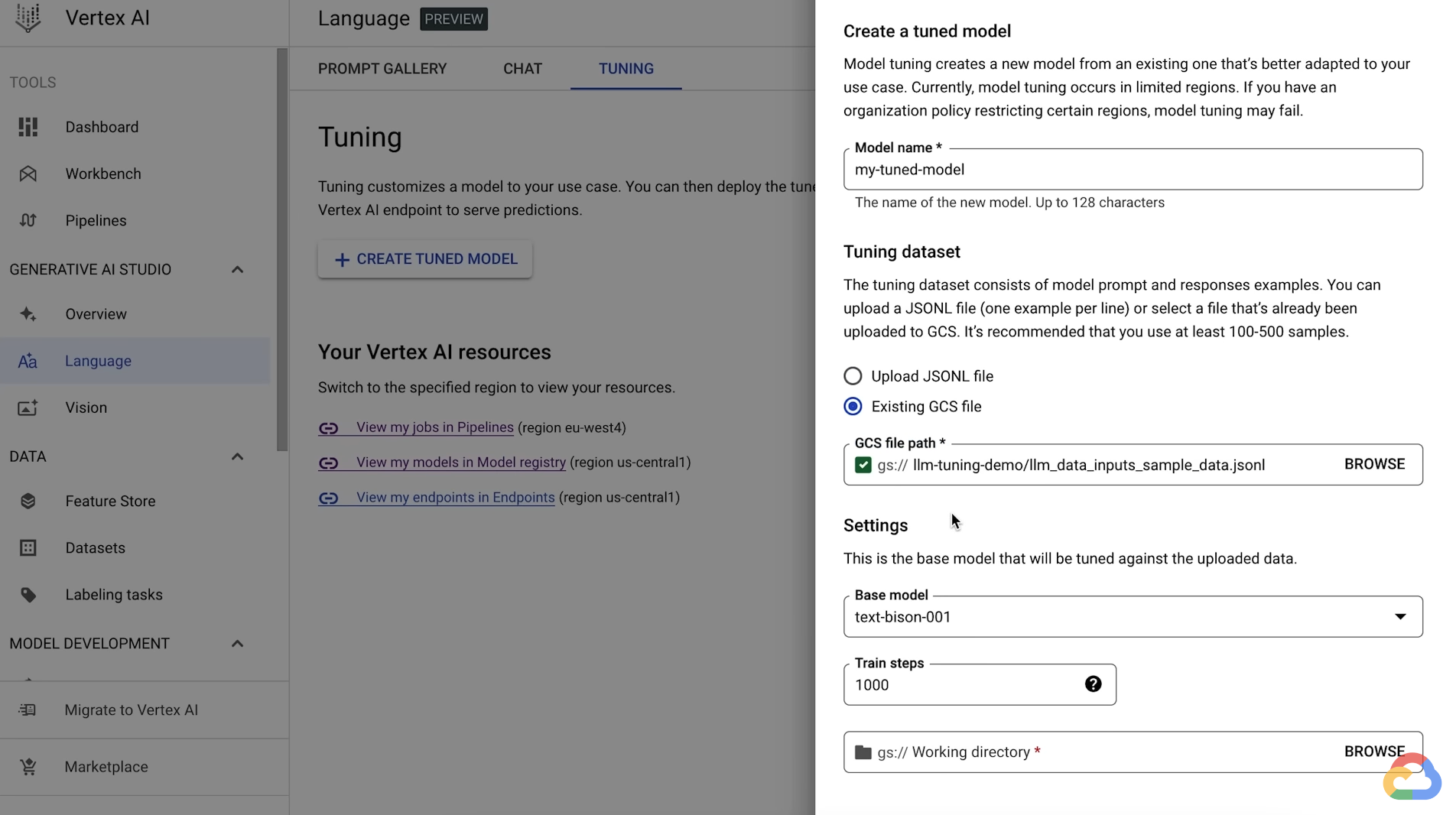Click the Vision image icon
The width and height of the screenshot is (1456, 815).
tap(28, 407)
